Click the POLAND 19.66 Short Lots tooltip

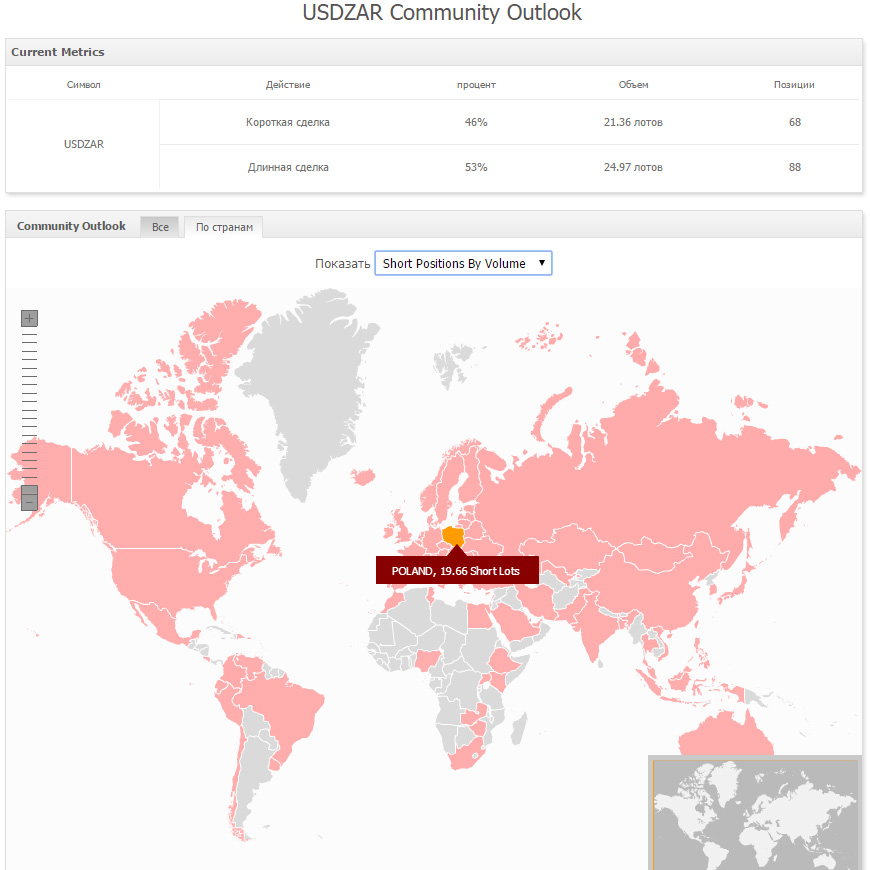tap(457, 570)
